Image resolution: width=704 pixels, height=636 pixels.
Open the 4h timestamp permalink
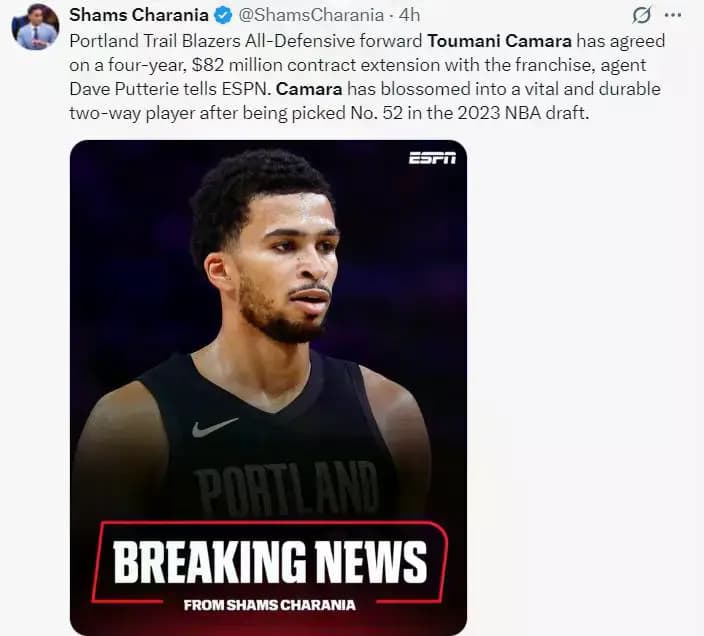pyautogui.click(x=409, y=15)
